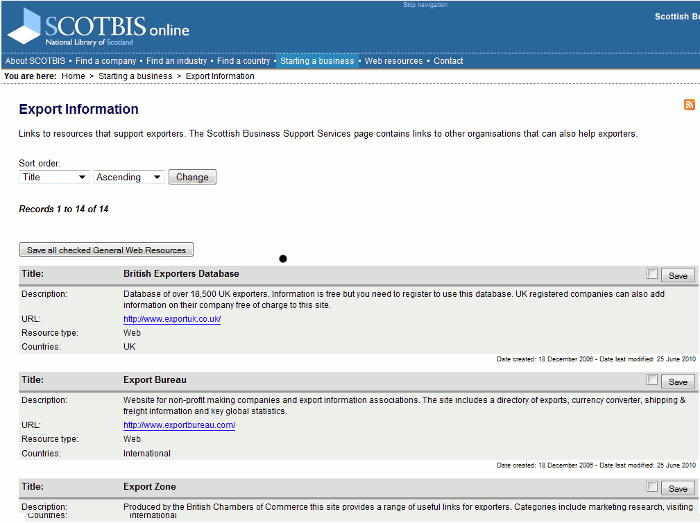The height and width of the screenshot is (523, 700).
Task: Click the Change sort order button
Action: (192, 177)
